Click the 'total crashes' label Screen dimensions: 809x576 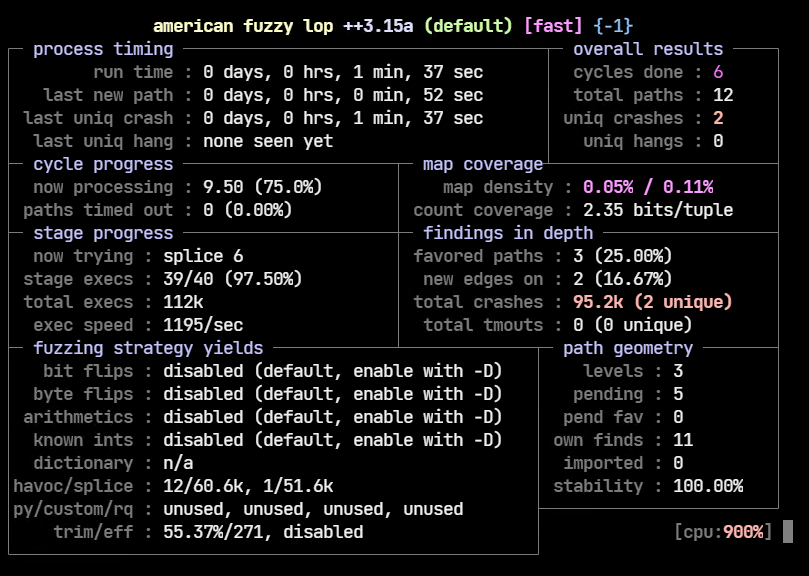(478, 302)
